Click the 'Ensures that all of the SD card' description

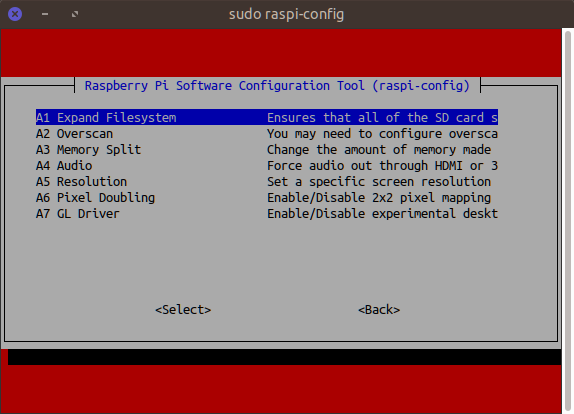[x=382, y=118]
